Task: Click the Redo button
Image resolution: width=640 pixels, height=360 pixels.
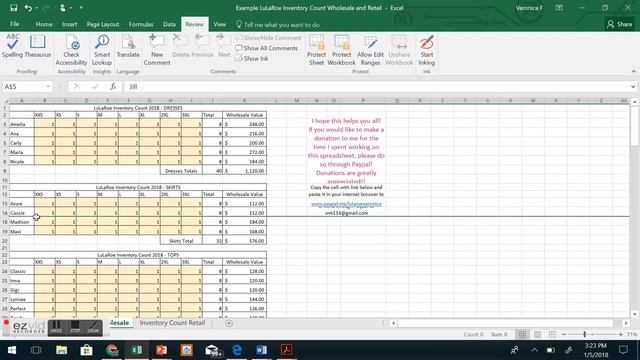Action: tap(46, 8)
